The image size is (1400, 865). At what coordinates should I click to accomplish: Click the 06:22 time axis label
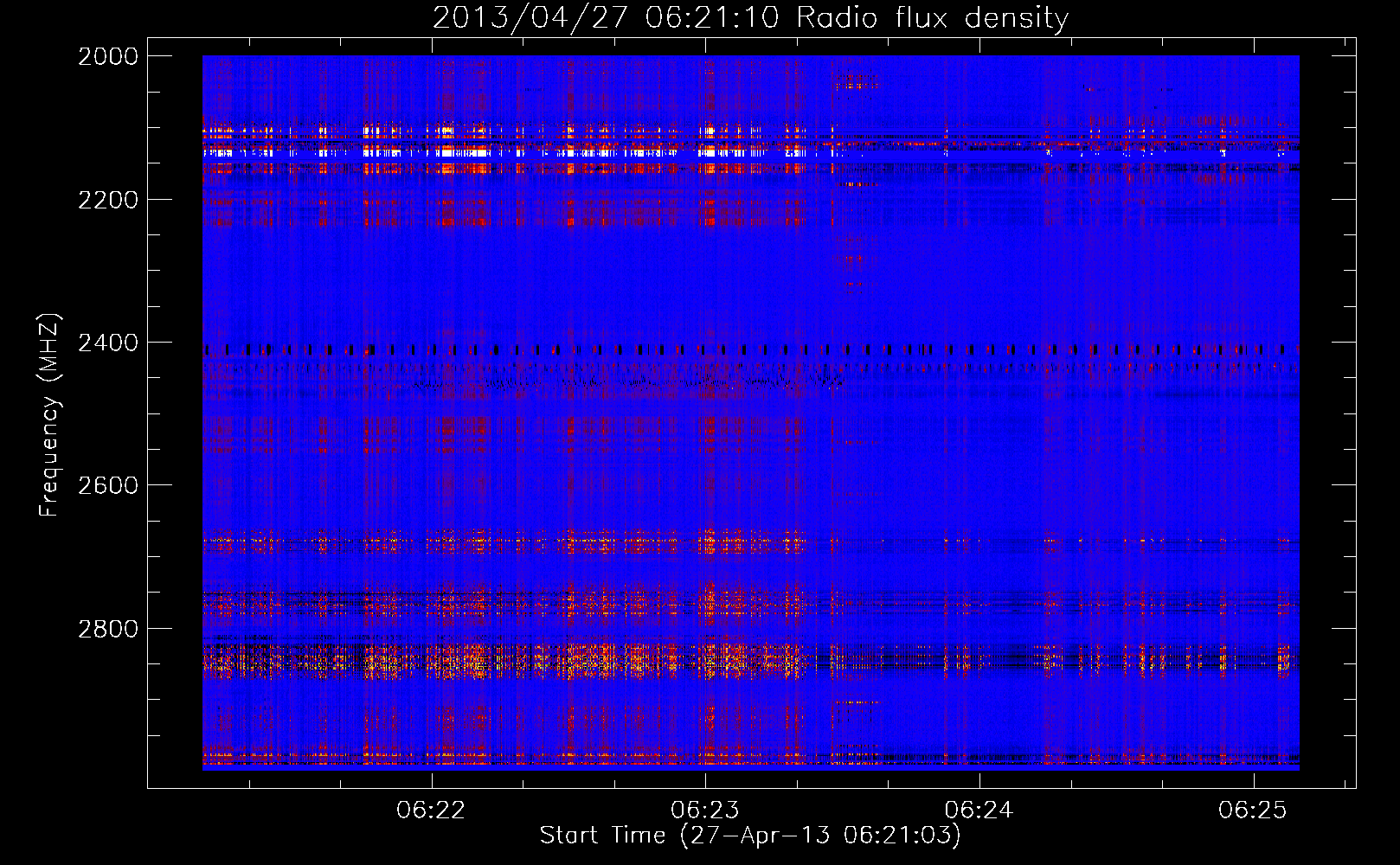(x=431, y=810)
